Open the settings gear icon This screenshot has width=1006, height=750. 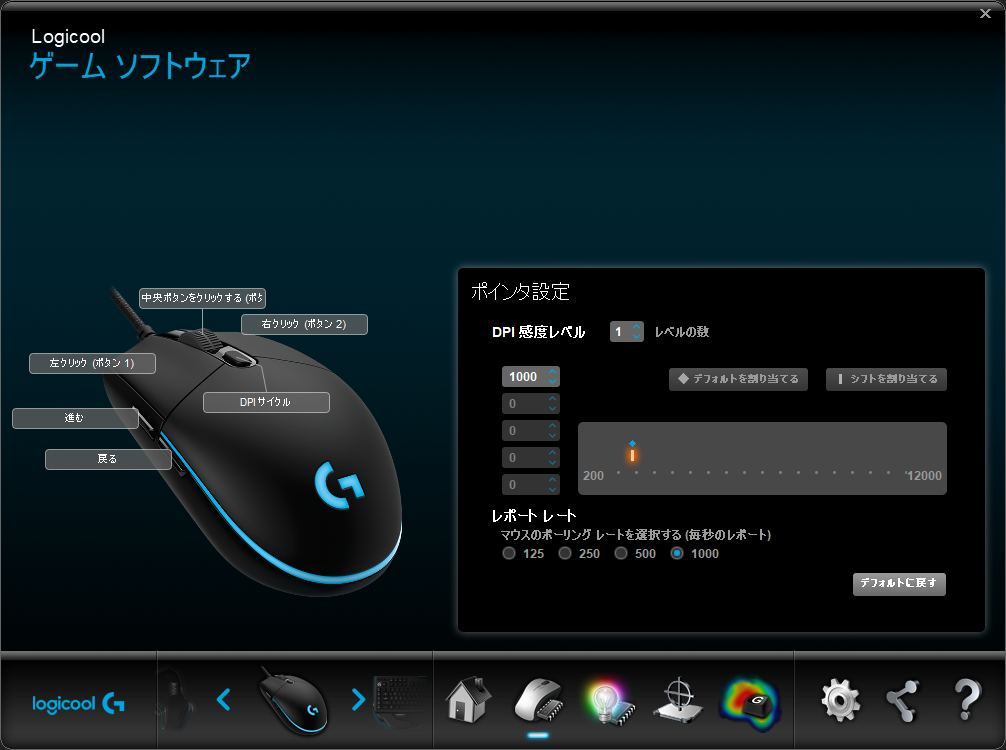[841, 701]
